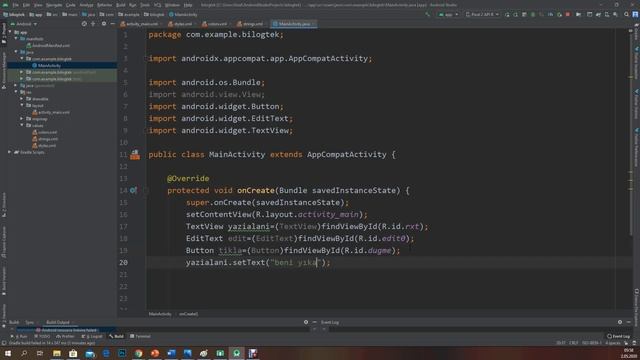Open File Explorer from taskbar
This screenshot has width=640, height=360.
click(x=57, y=353)
